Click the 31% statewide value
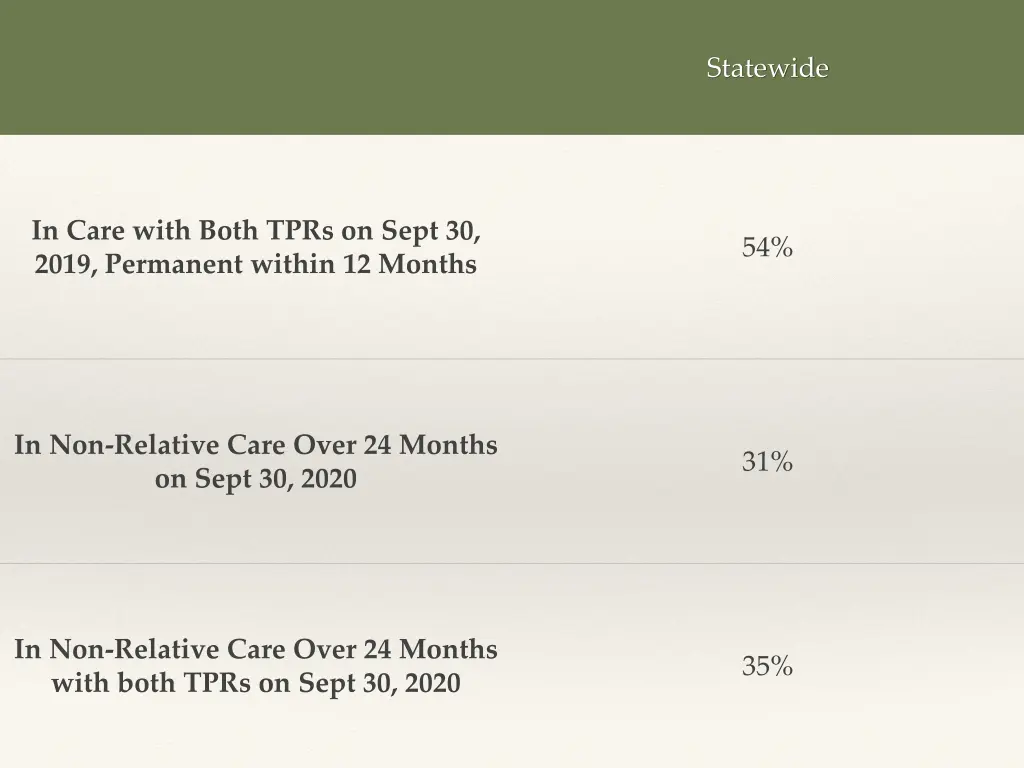 (767, 462)
